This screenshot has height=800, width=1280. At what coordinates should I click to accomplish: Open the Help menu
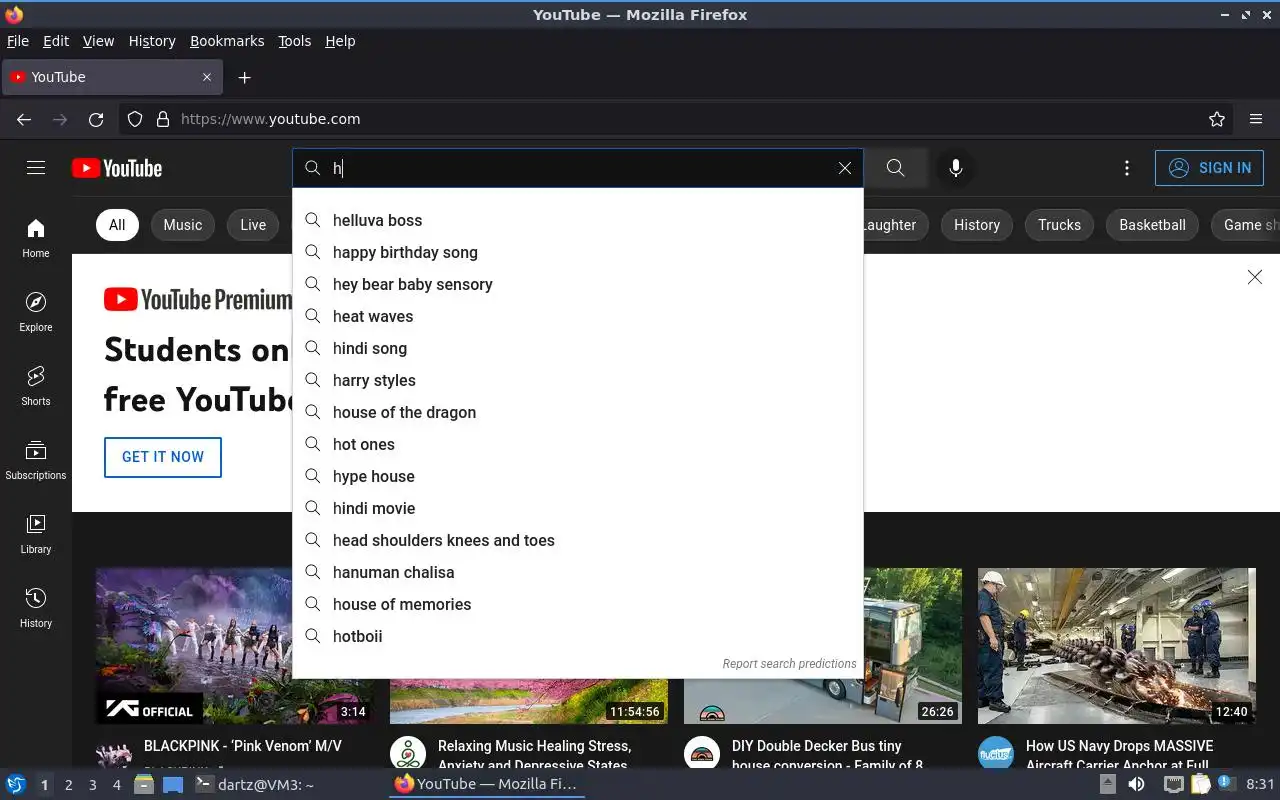click(x=340, y=41)
